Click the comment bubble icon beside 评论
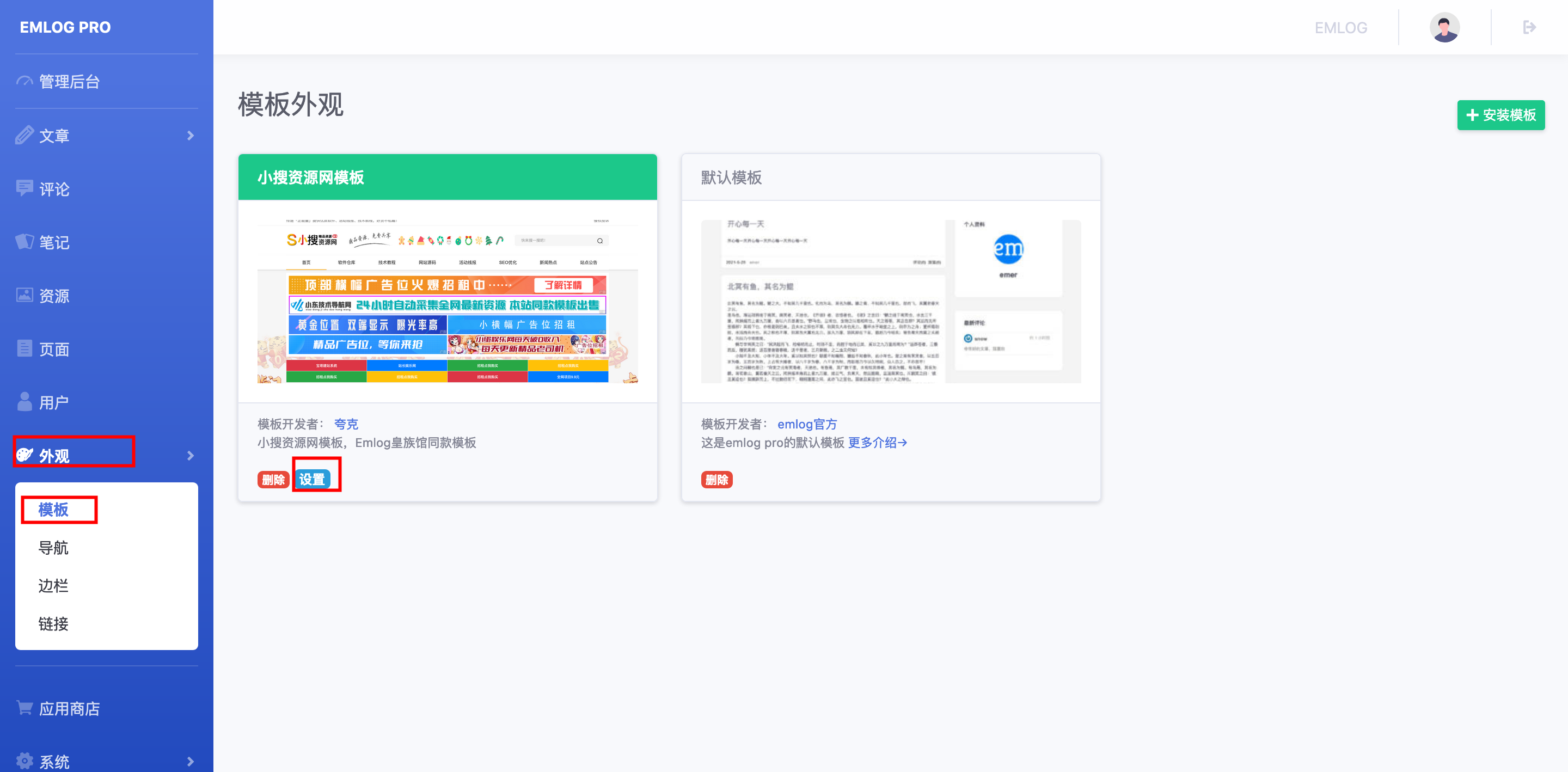Viewport: 1568px width, 772px height. [x=24, y=188]
